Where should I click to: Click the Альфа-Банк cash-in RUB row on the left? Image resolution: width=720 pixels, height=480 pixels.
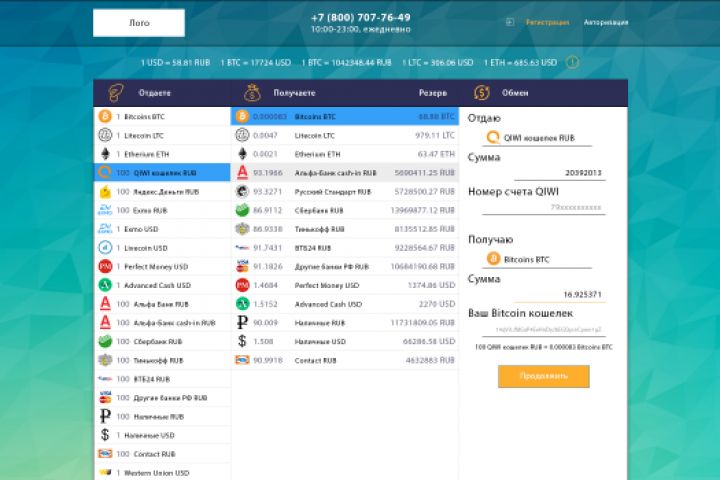[x=162, y=323]
